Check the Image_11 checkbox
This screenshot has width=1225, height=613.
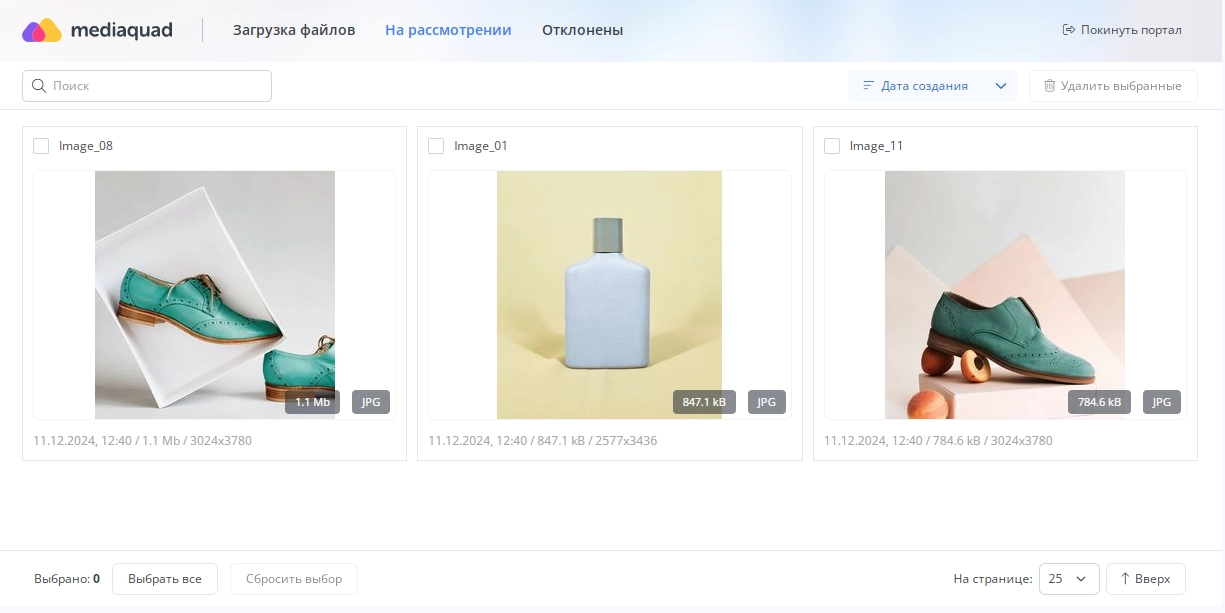coord(832,146)
